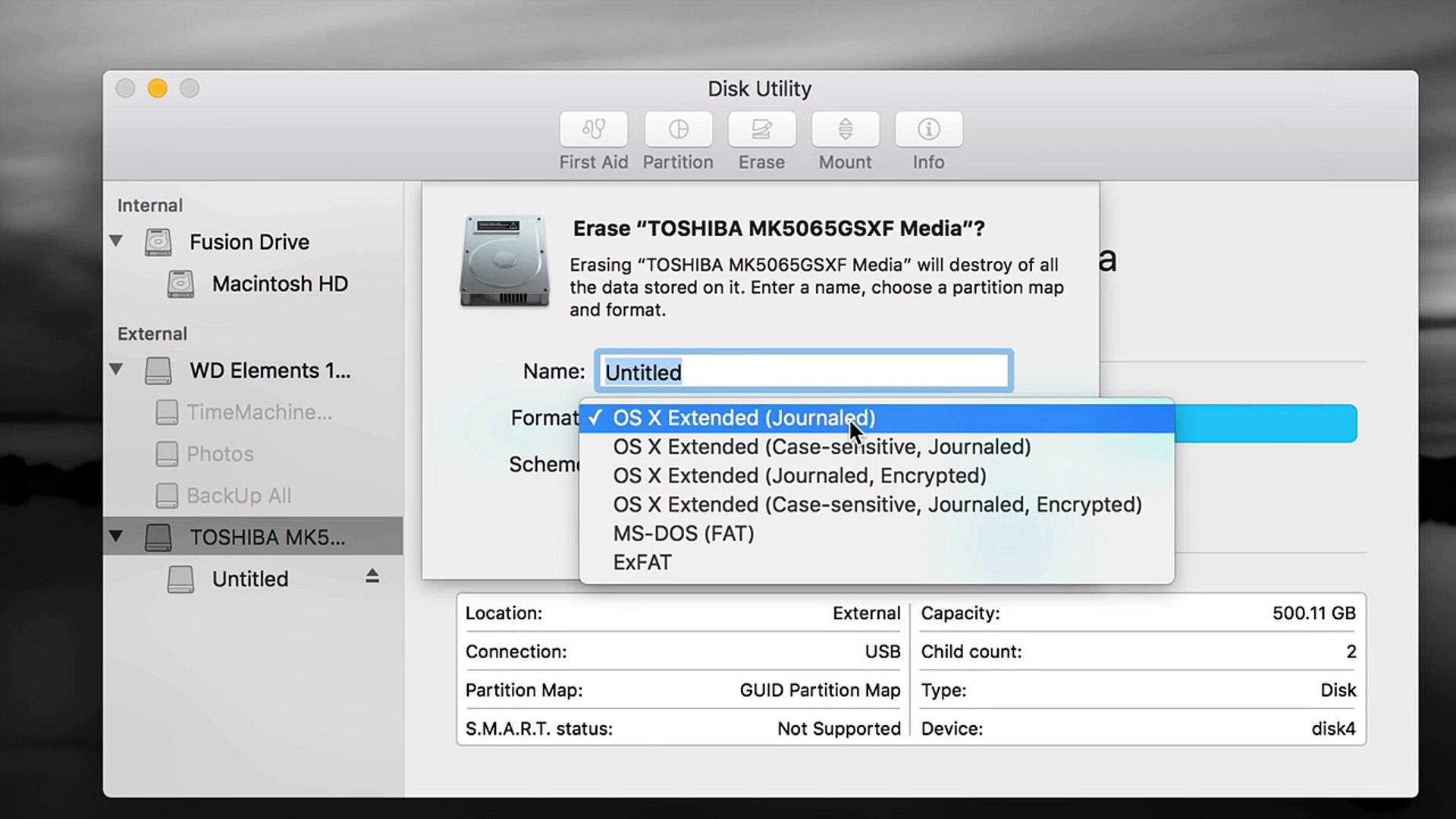Click the Macintosh HD drive icon
Image resolution: width=1456 pixels, height=819 pixels.
point(180,284)
